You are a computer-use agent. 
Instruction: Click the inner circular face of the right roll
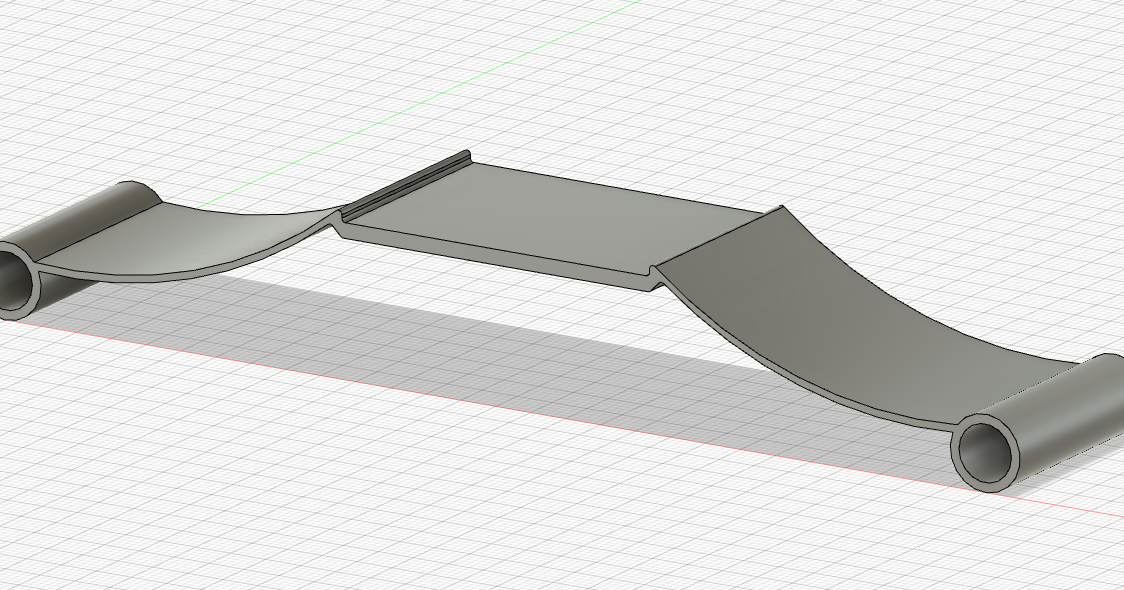[x=985, y=452]
